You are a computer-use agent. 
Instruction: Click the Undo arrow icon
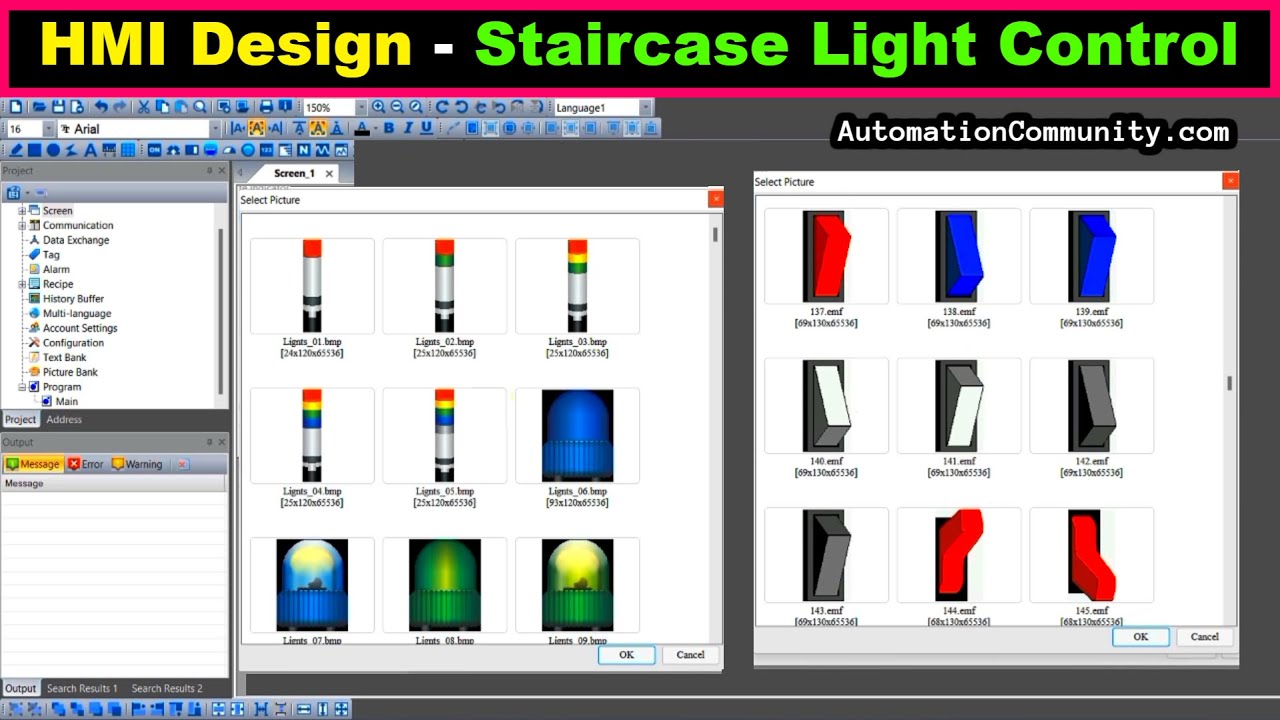[101, 107]
